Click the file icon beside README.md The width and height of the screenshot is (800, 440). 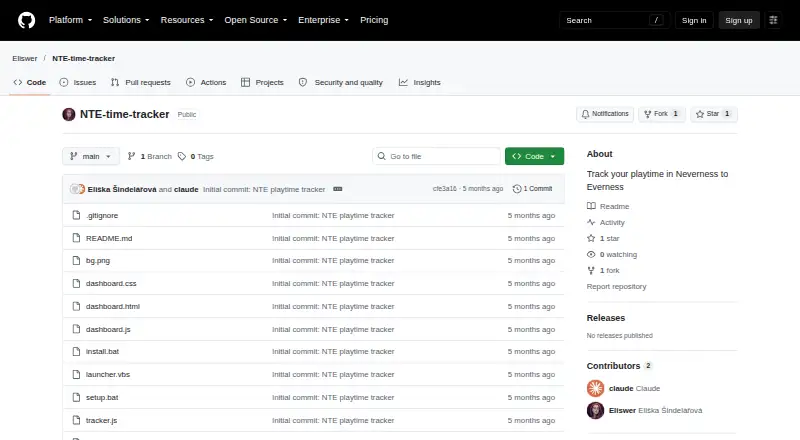(77, 238)
